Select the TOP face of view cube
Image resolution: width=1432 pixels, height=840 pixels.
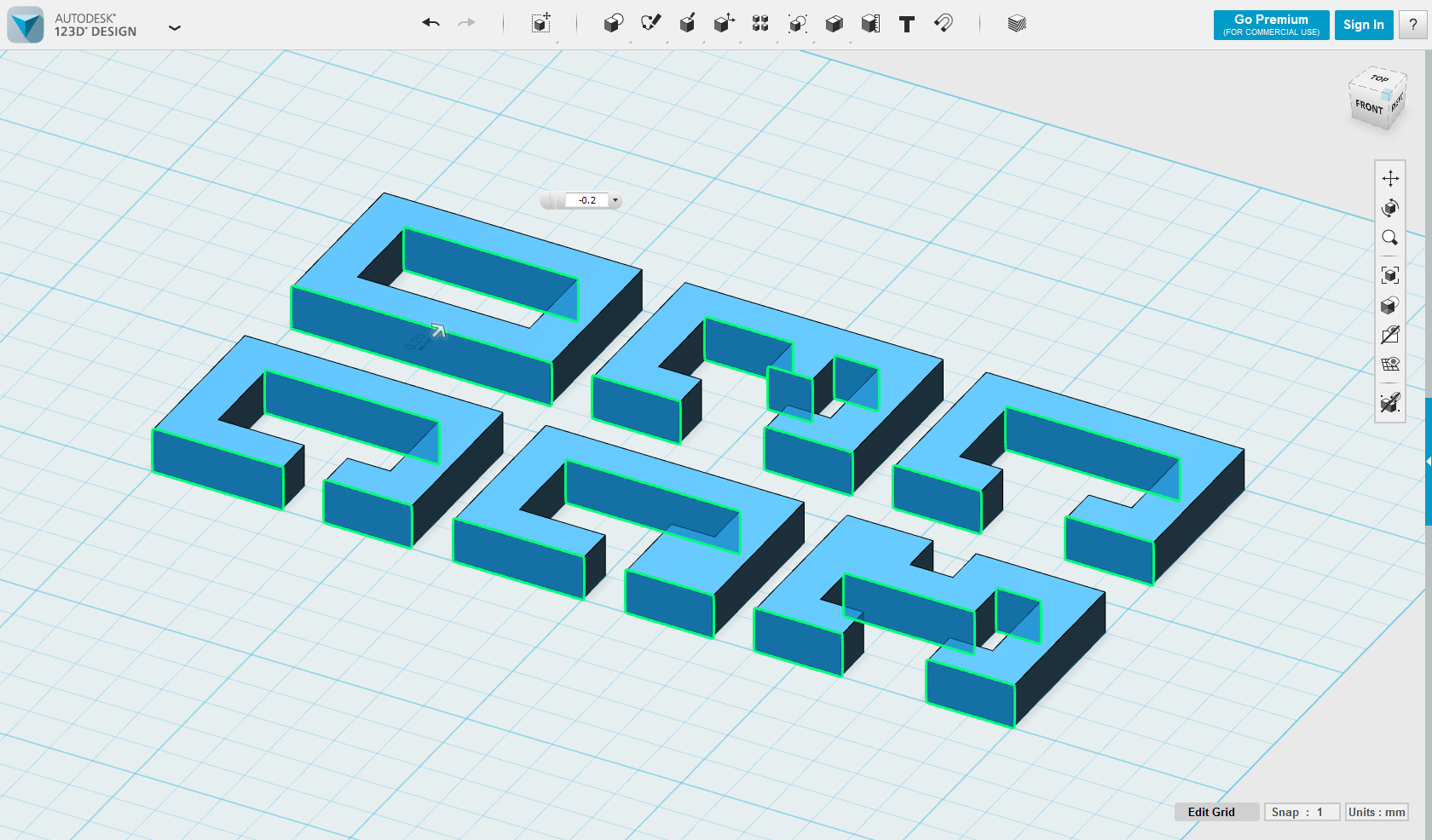click(1377, 78)
